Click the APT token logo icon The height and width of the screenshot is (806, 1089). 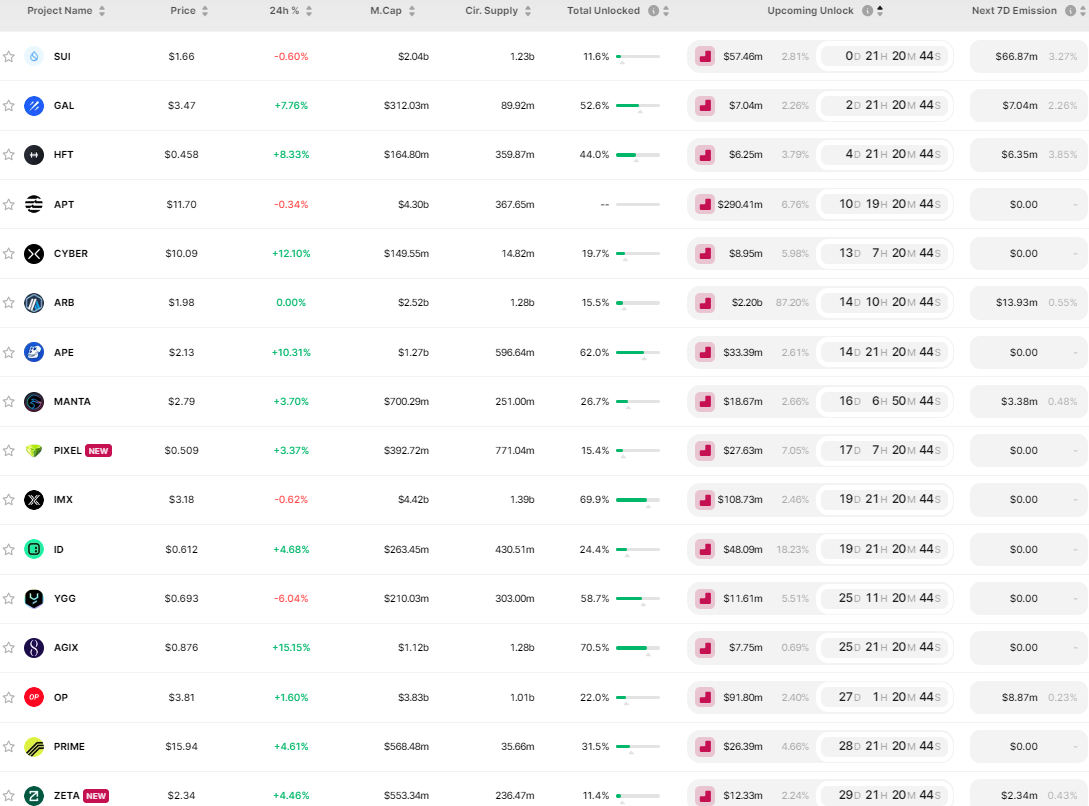pyautogui.click(x=34, y=204)
